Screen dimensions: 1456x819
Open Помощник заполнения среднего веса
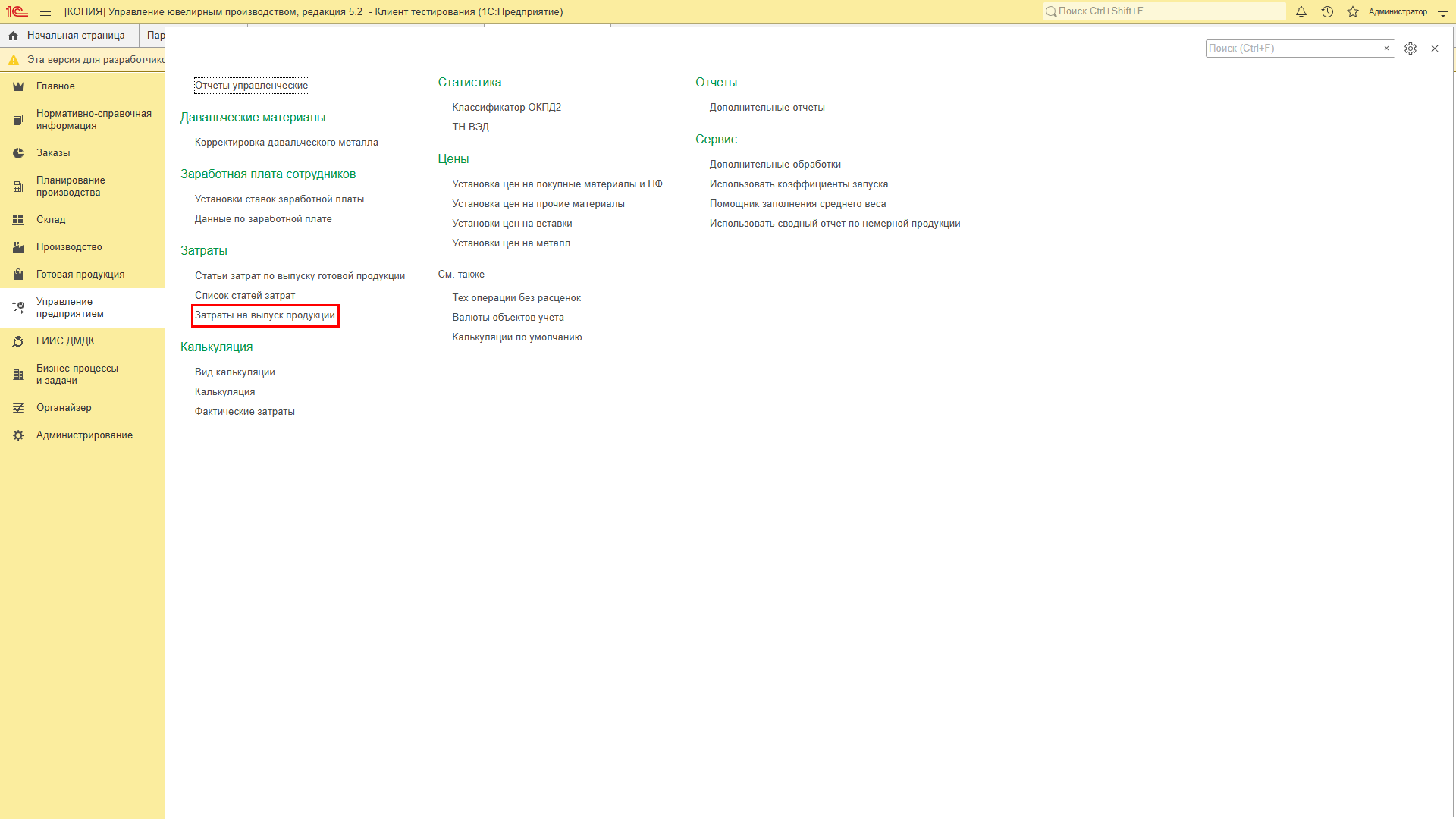coord(798,204)
